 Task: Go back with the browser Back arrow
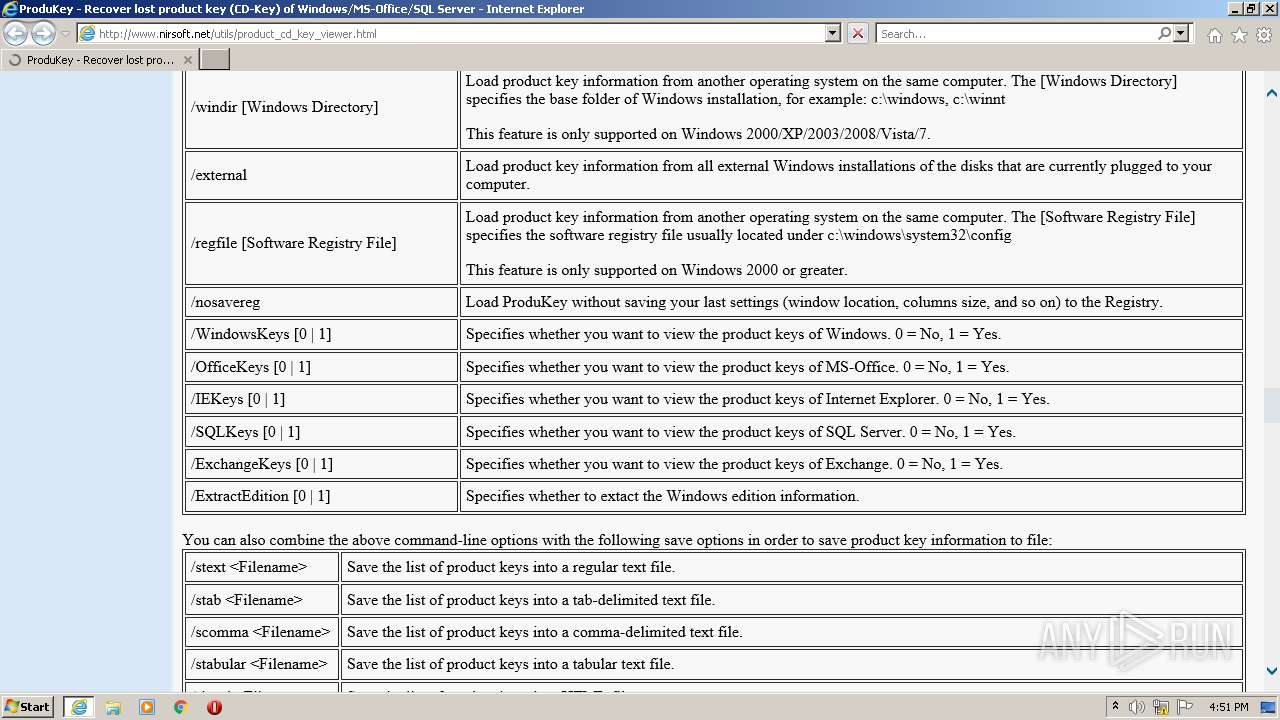pyautogui.click(x=15, y=33)
